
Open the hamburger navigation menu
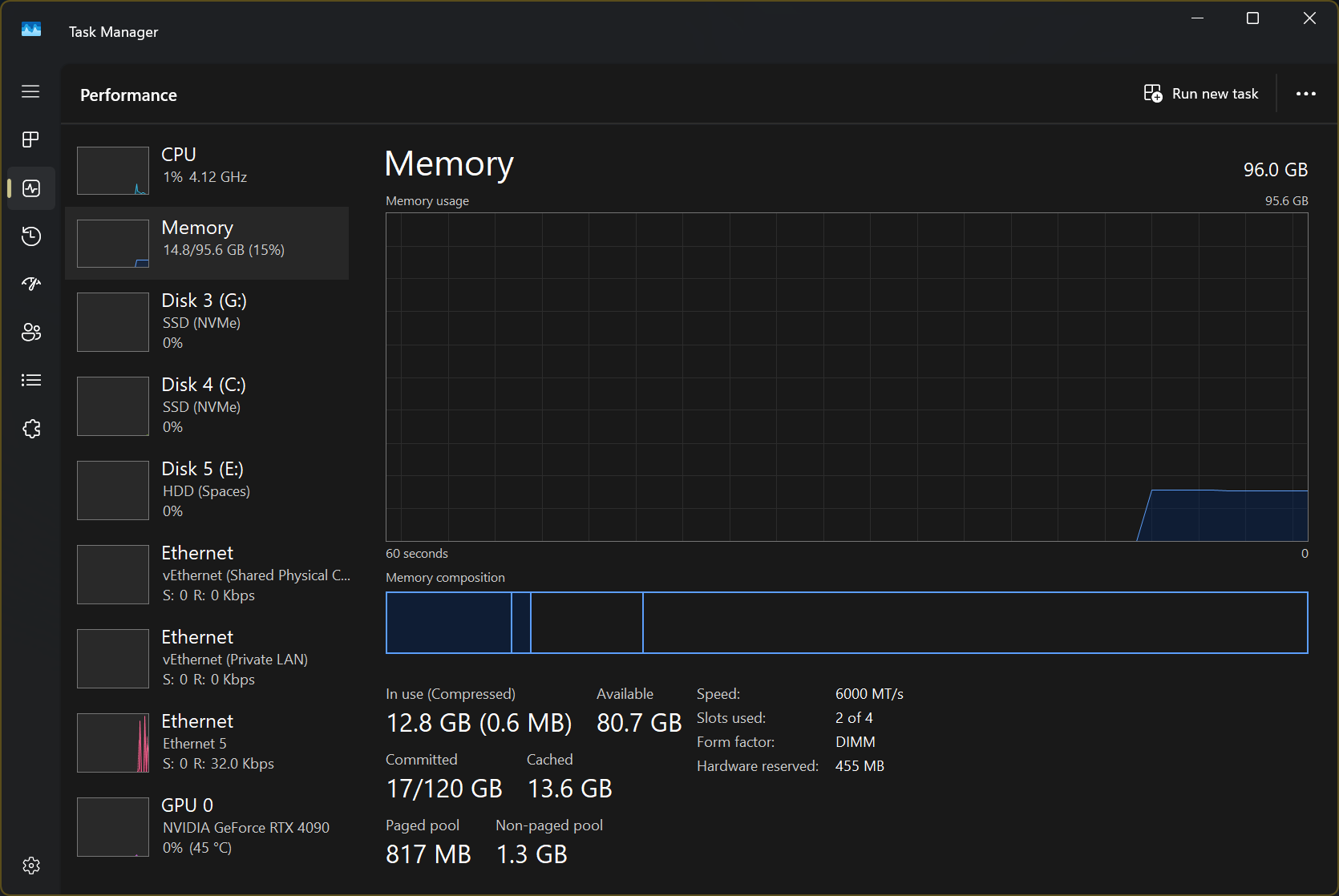[30, 91]
